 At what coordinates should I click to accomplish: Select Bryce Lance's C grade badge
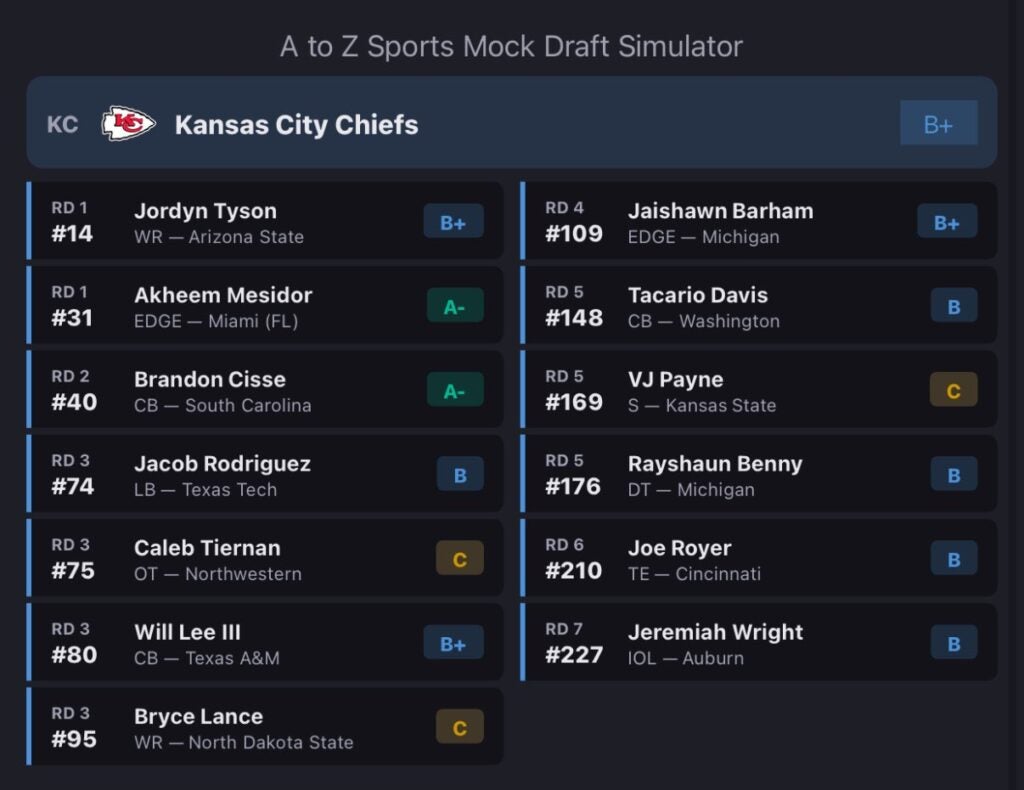(459, 727)
